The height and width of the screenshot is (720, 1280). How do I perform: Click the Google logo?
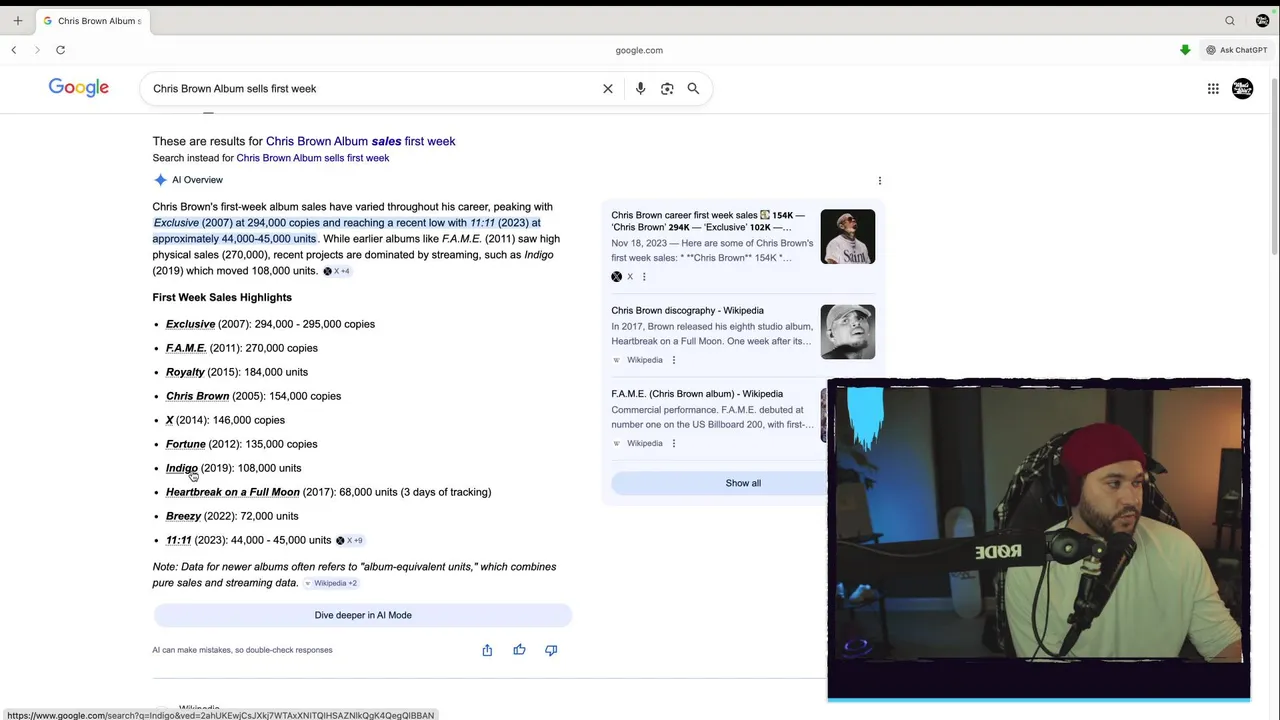tap(79, 88)
